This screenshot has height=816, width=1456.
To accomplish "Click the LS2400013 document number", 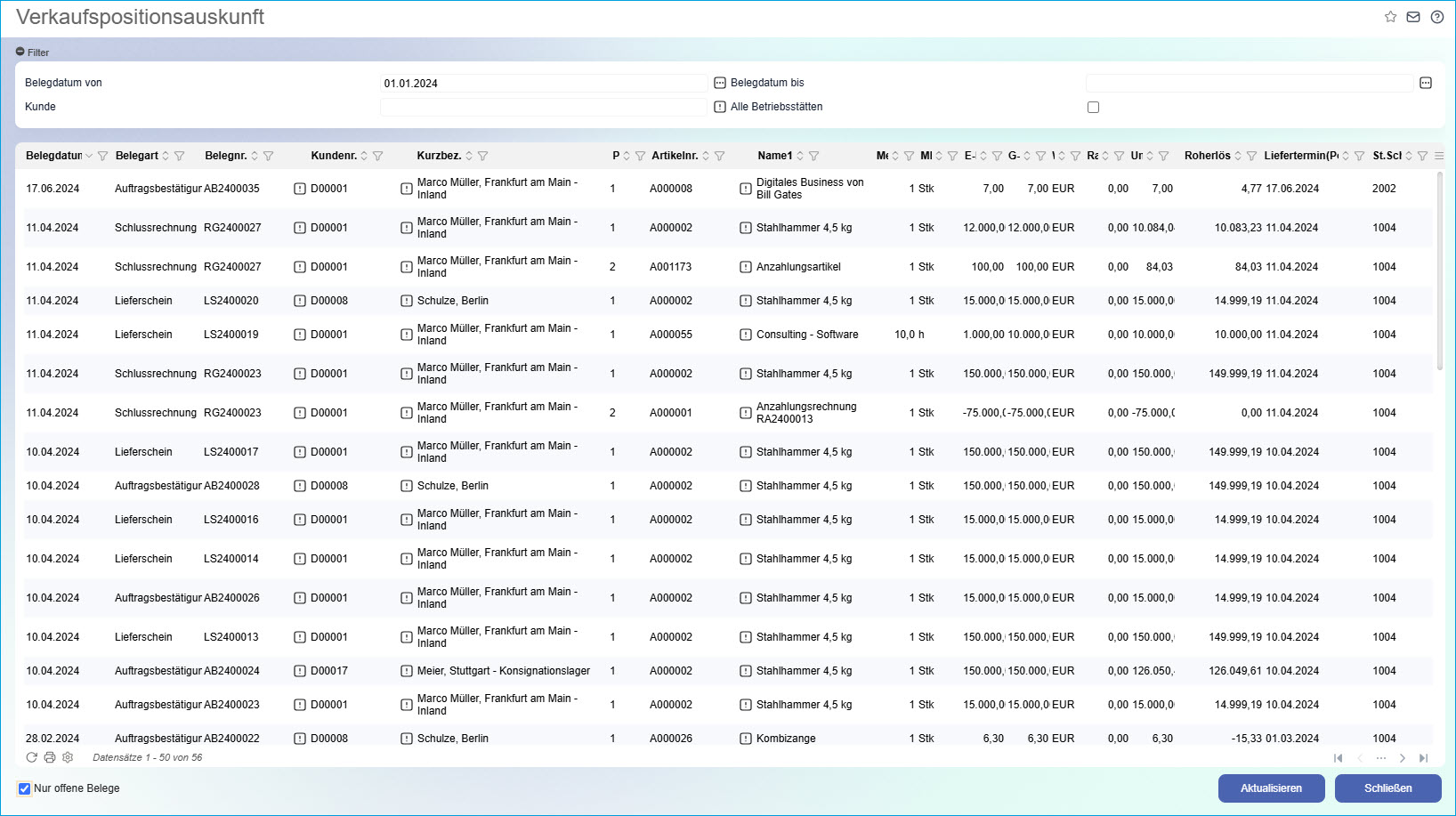I will coord(231,637).
